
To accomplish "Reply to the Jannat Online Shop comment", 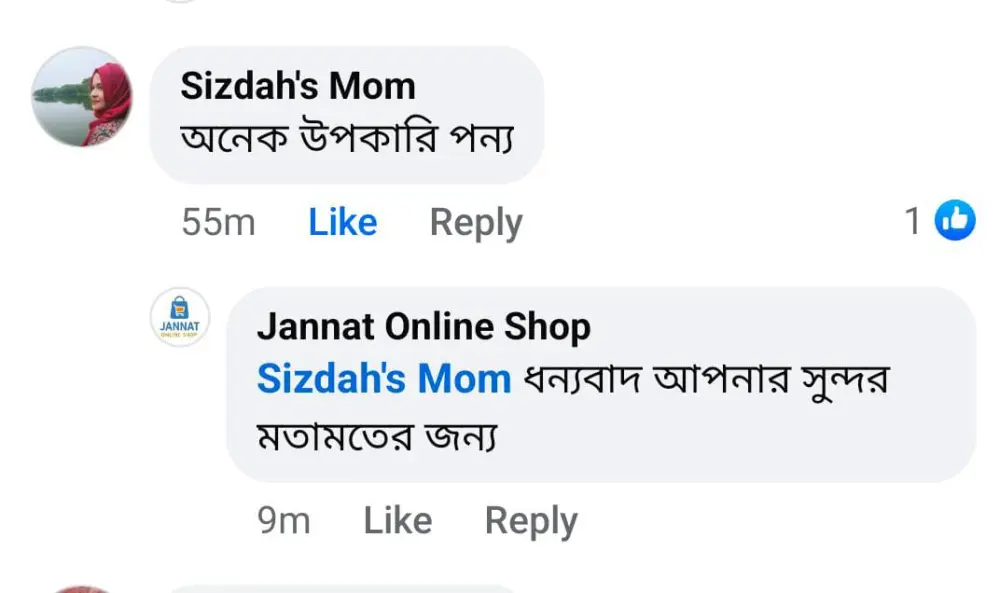I will (x=530, y=520).
